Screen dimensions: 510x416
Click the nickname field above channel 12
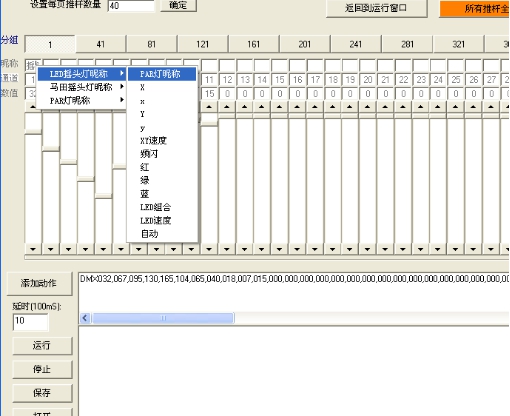227,65
